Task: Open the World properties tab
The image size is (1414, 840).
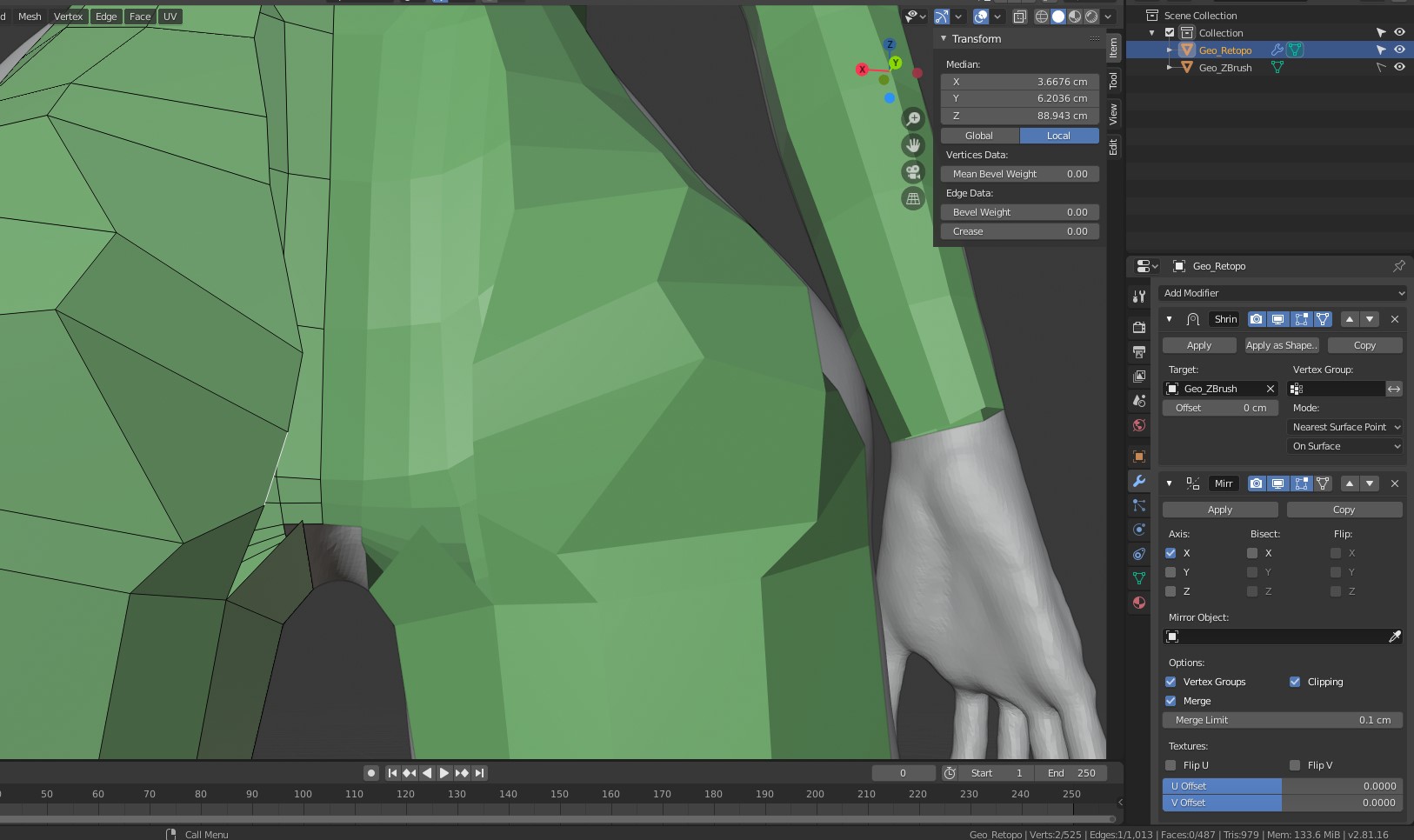Action: pos(1139,425)
